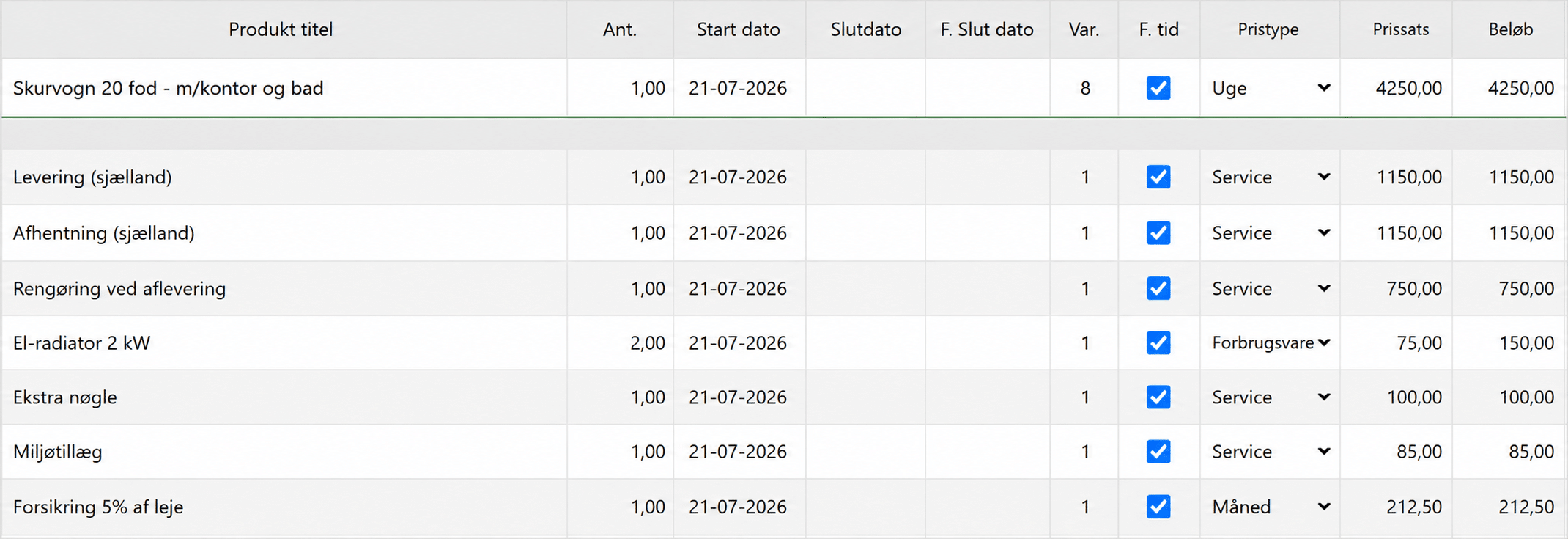Edit Prissats 4250,00 for Skurvogn
Image resolution: width=1568 pixels, height=539 pixels.
pyautogui.click(x=1397, y=88)
